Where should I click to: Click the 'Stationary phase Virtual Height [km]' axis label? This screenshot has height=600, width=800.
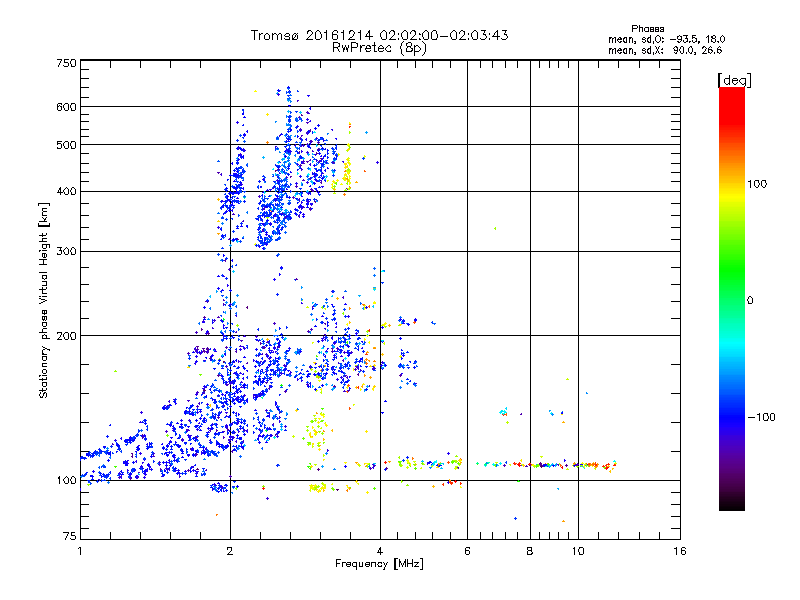coord(44,300)
